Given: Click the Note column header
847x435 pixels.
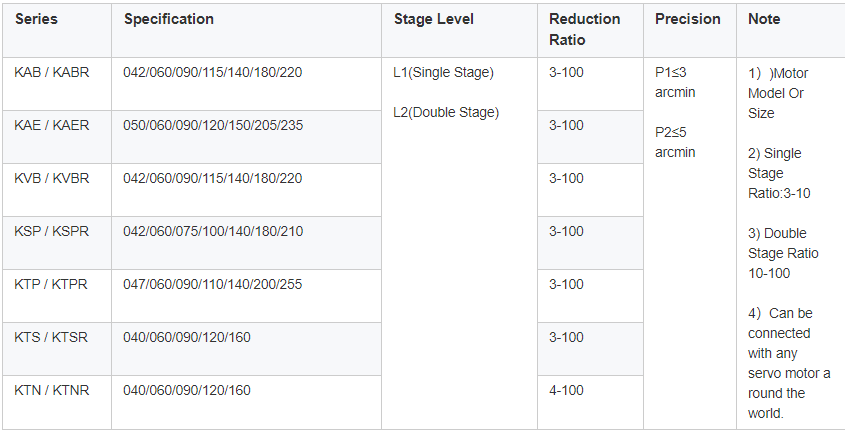Looking at the screenshot, I should pos(764,19).
